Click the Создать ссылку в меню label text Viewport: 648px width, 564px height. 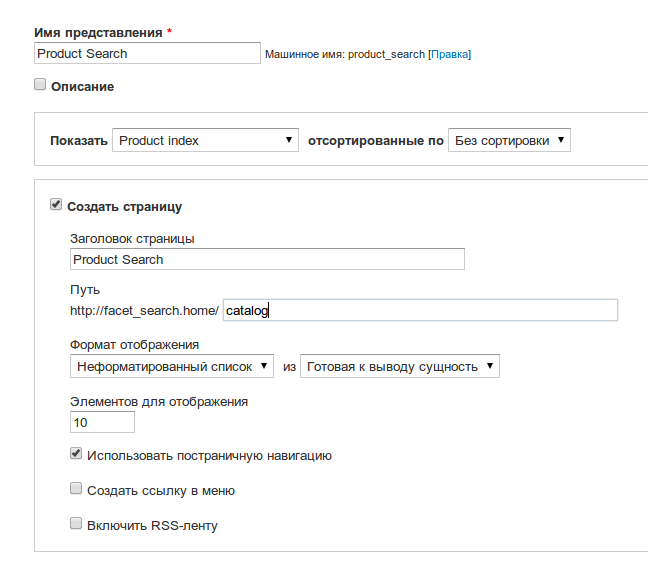point(161,491)
